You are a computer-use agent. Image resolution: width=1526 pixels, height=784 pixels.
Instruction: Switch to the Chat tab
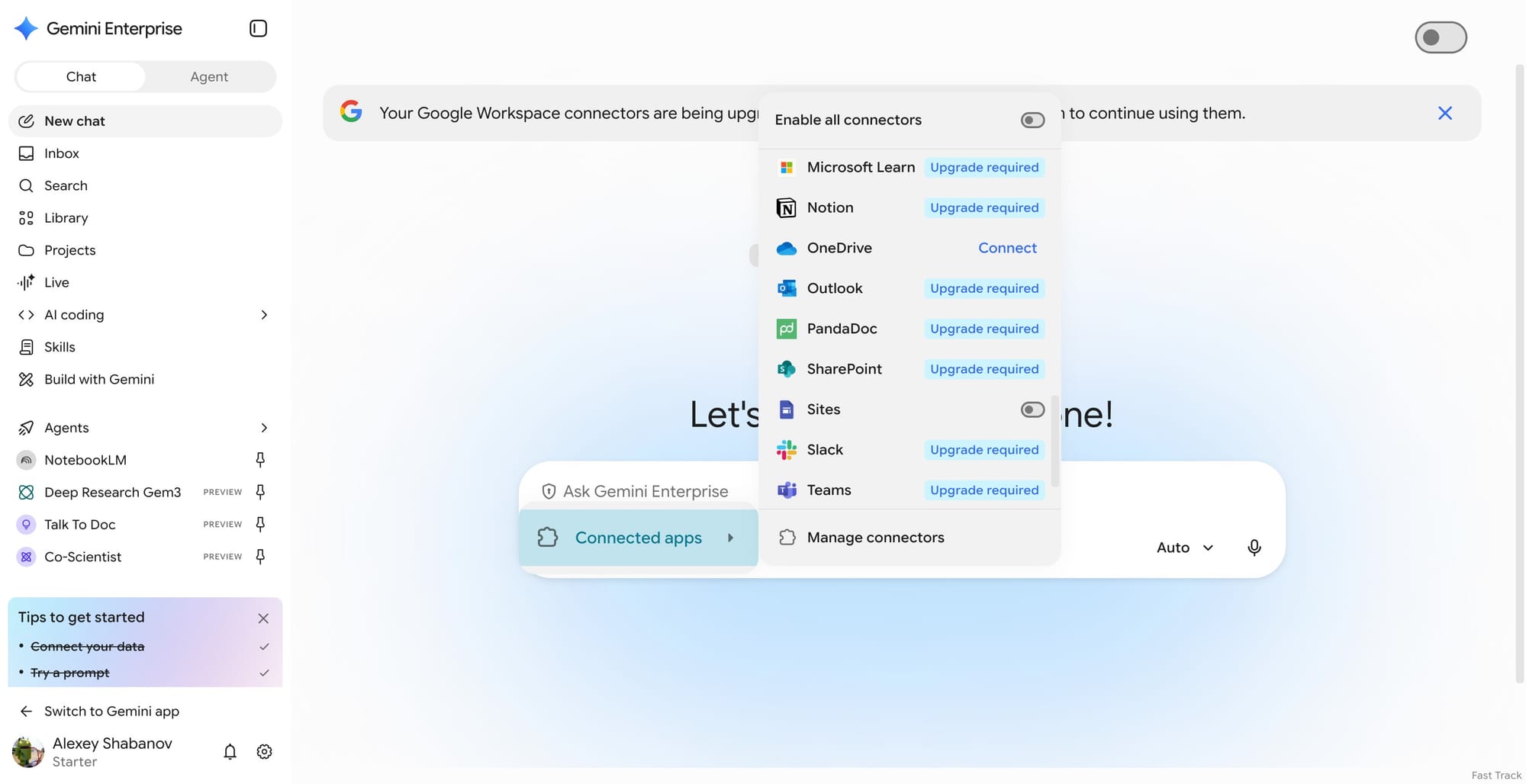point(81,76)
